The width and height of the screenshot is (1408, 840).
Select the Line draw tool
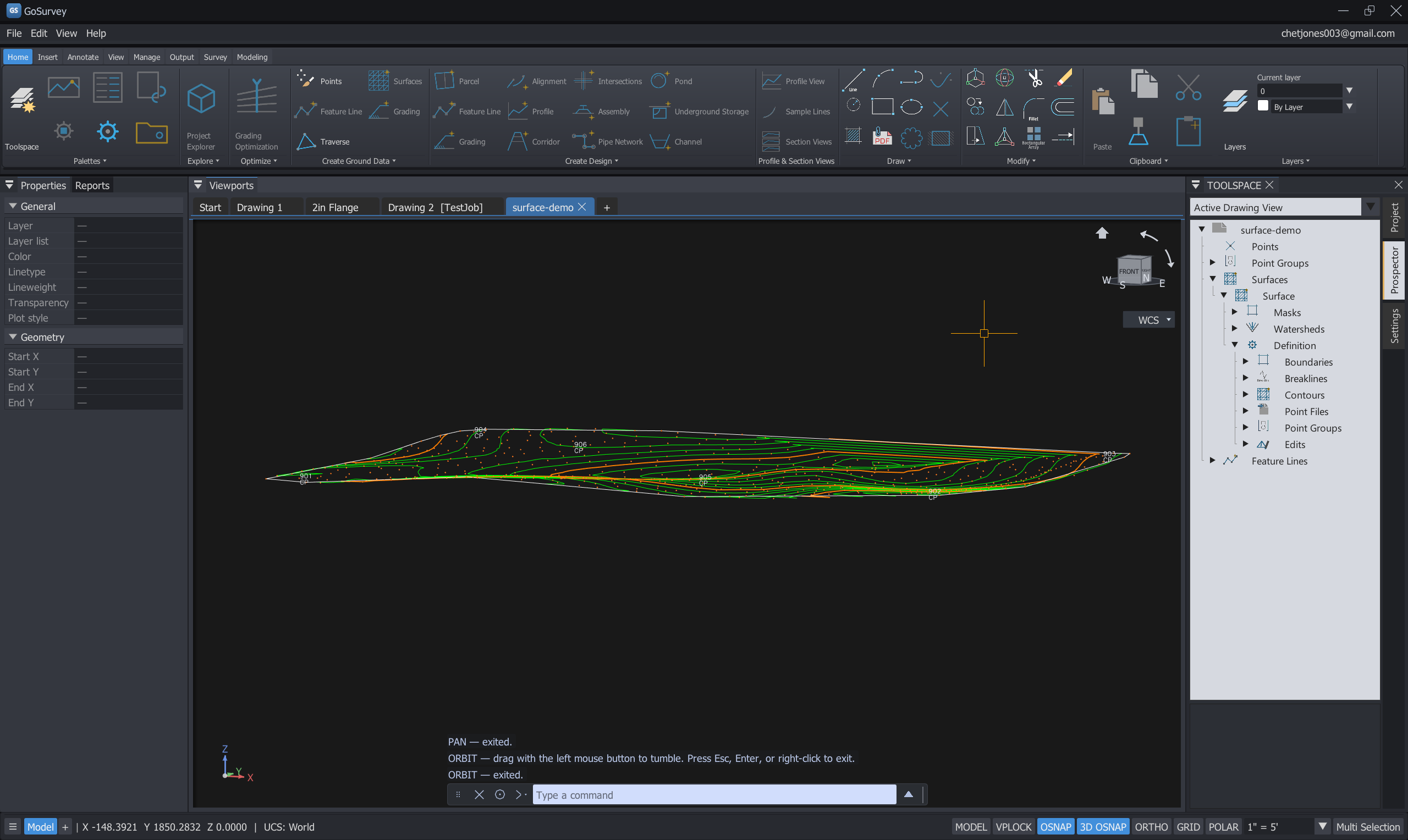click(x=853, y=80)
